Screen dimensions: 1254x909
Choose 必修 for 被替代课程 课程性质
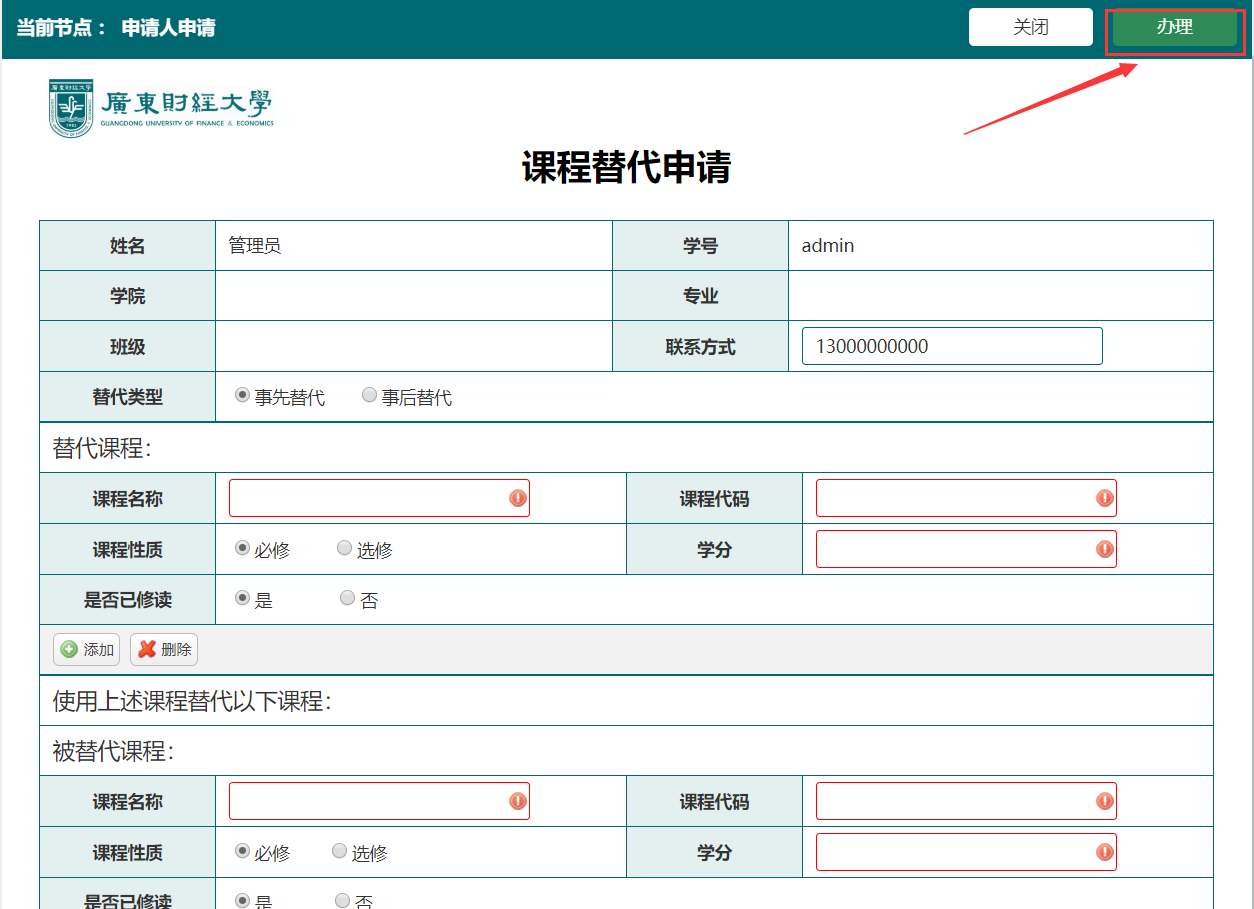coord(242,851)
